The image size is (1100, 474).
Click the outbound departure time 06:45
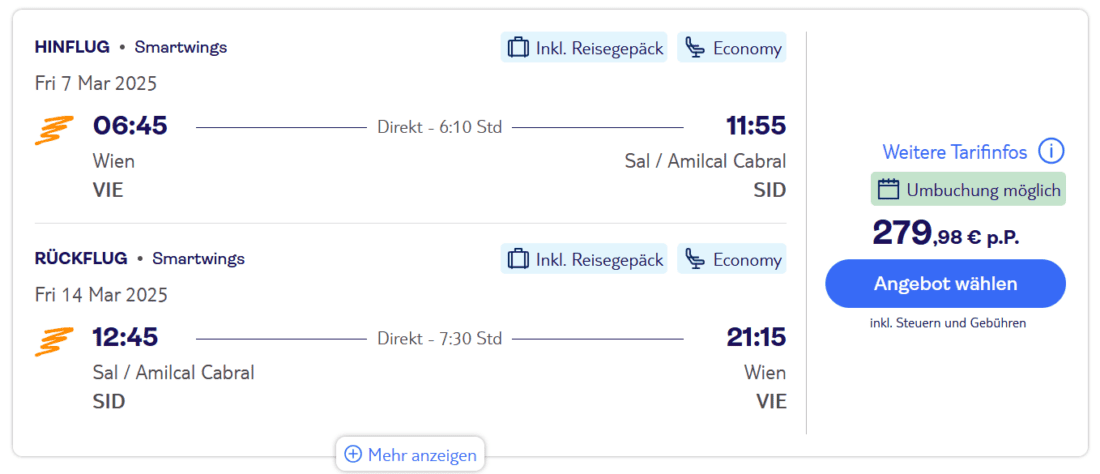130,126
